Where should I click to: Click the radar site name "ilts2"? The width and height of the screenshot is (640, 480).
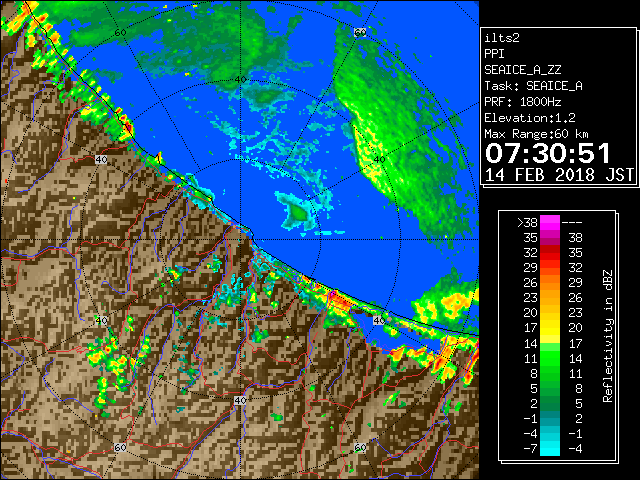point(502,38)
